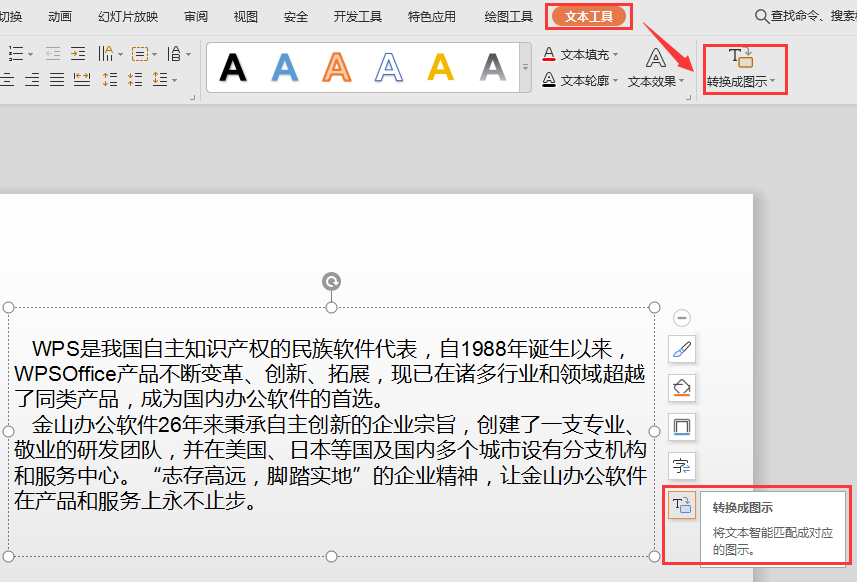Collapse the floating quick toolbar minus button
Screen dimensions: 857x582
coord(682,318)
